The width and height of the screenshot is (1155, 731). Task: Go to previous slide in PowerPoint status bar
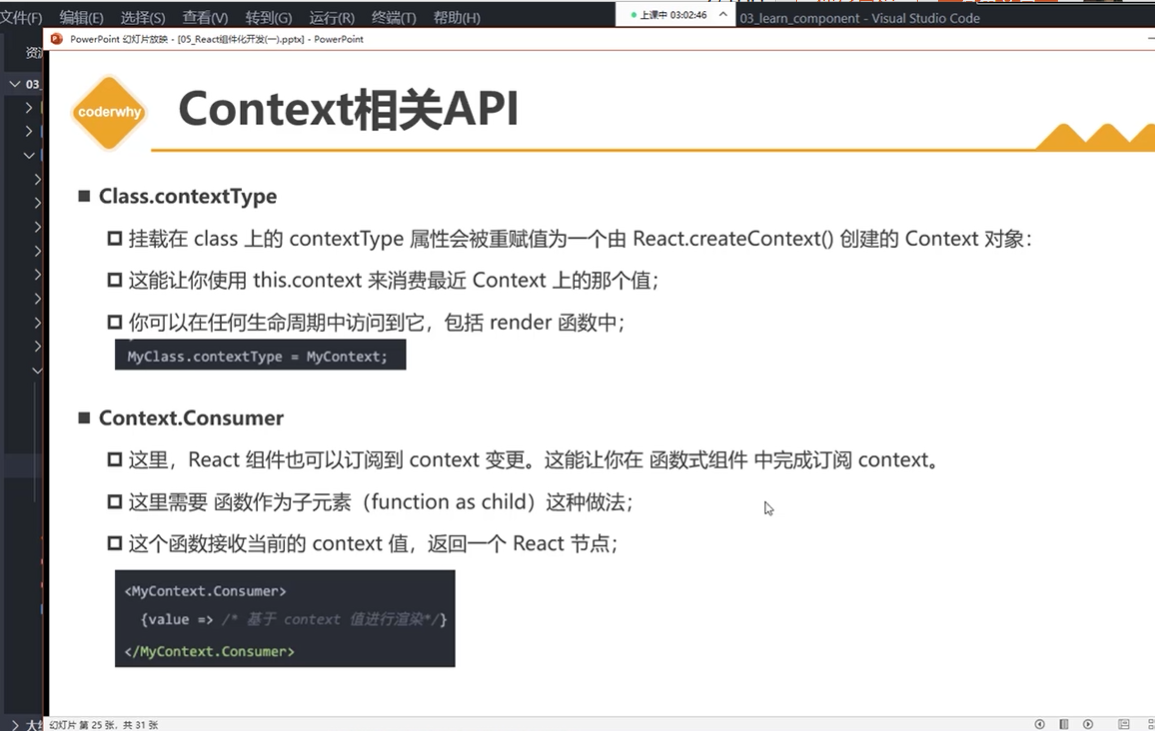click(1039, 724)
